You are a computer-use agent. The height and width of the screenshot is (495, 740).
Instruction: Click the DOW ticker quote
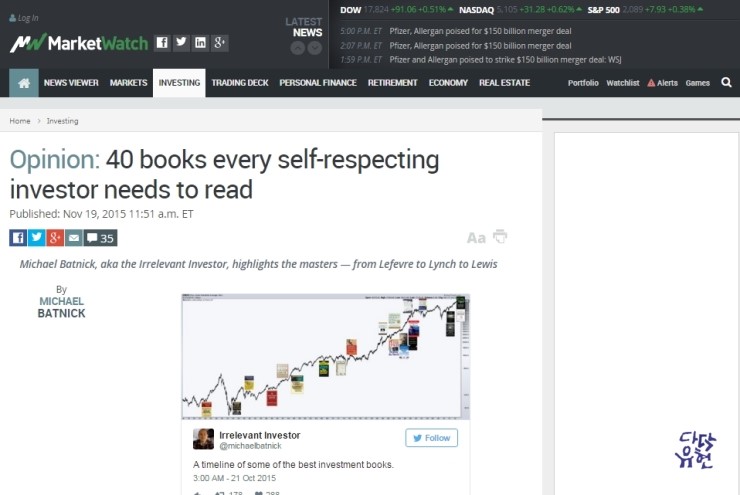tap(396, 10)
